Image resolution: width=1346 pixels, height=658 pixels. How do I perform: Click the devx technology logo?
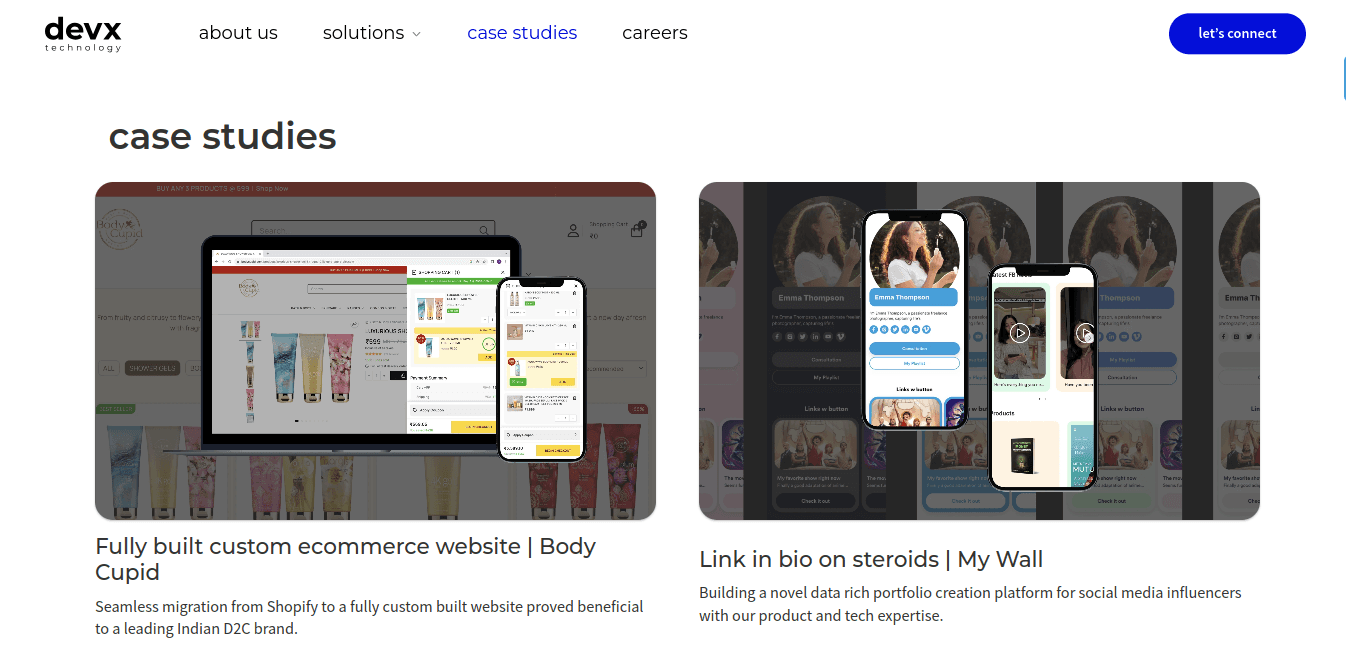83,34
